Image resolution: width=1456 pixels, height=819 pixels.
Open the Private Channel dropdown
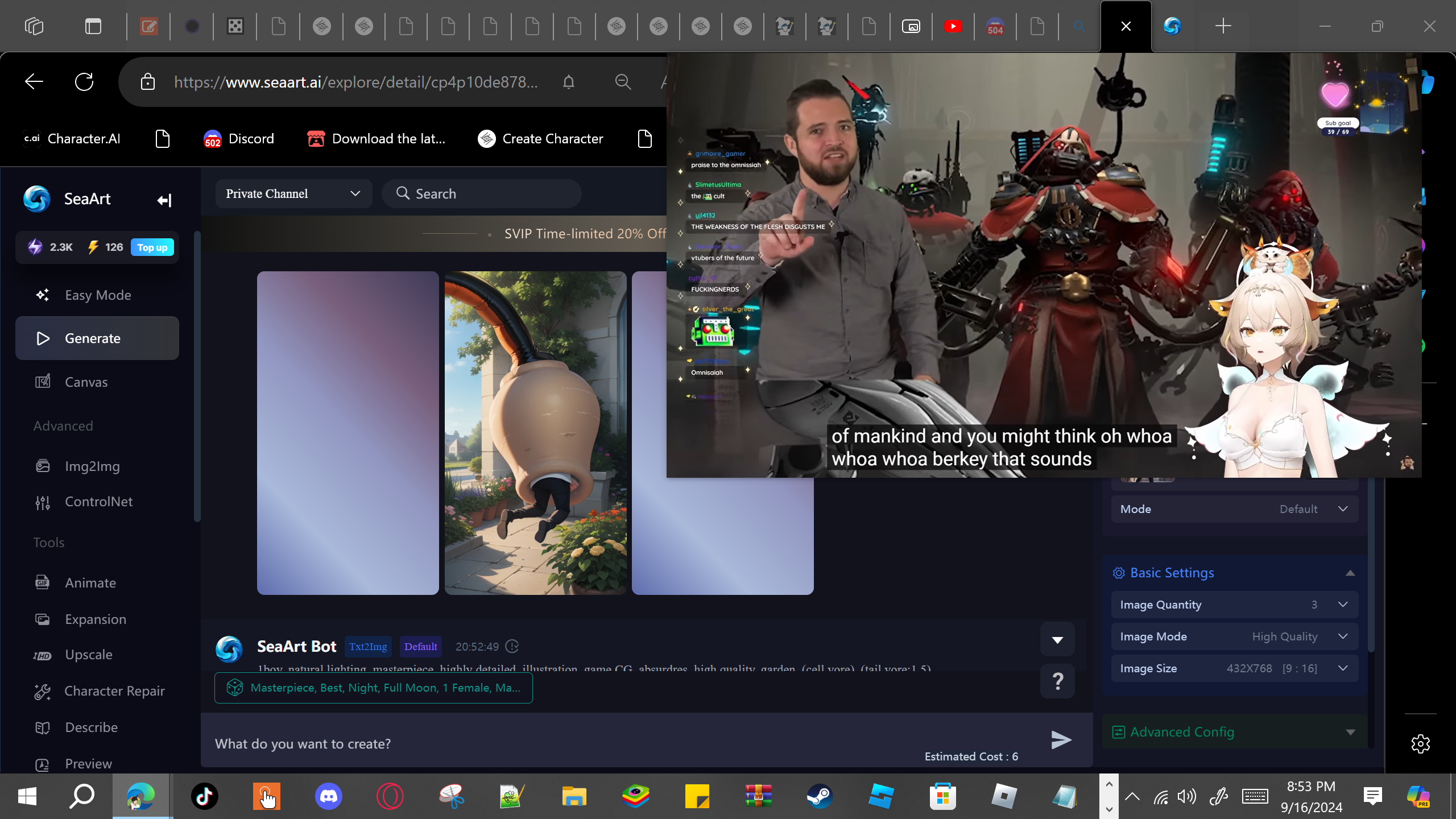click(x=293, y=194)
